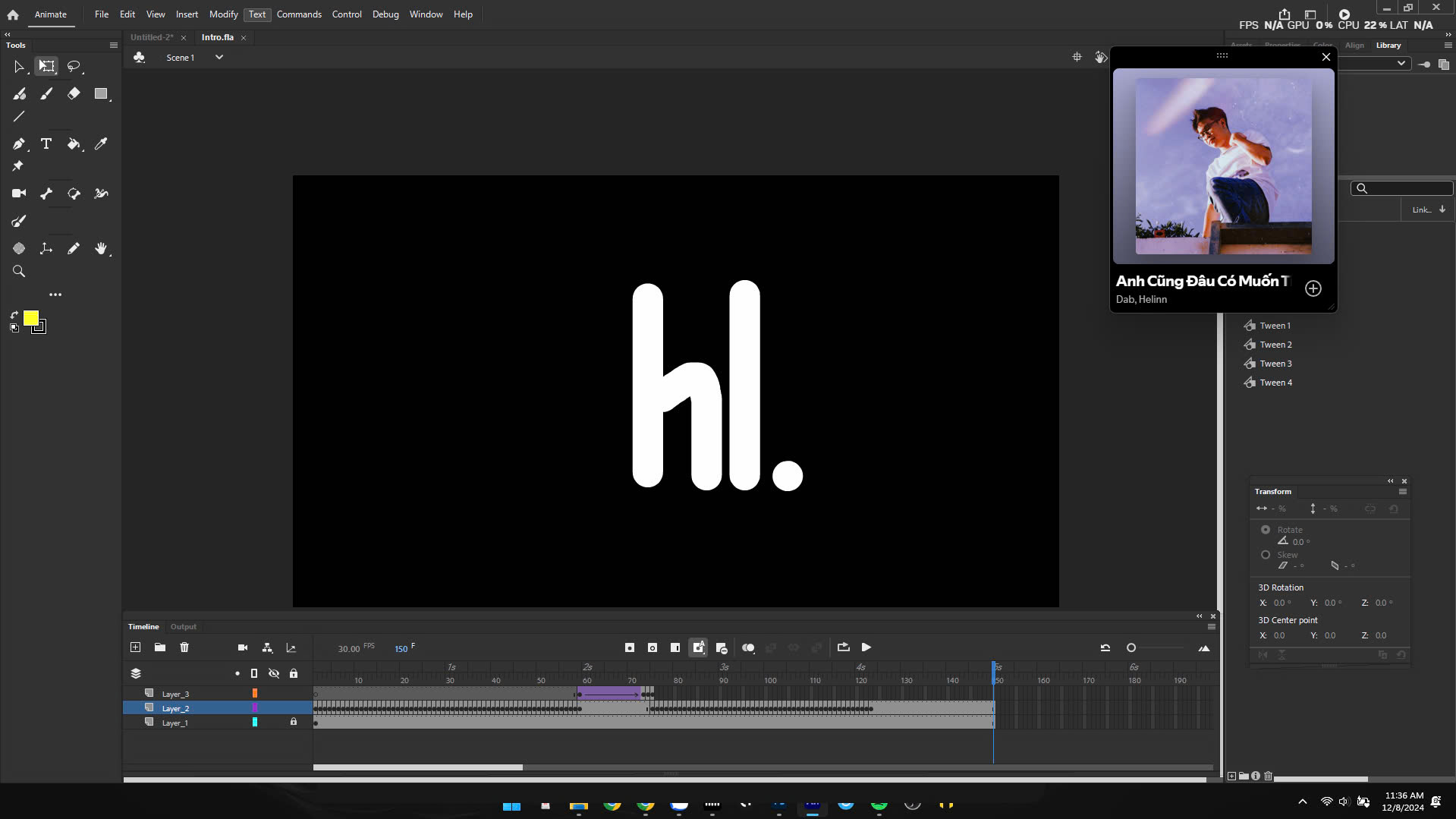Open the Tools panel options menu
Image resolution: width=1456 pixels, height=819 pixels.
(x=114, y=46)
